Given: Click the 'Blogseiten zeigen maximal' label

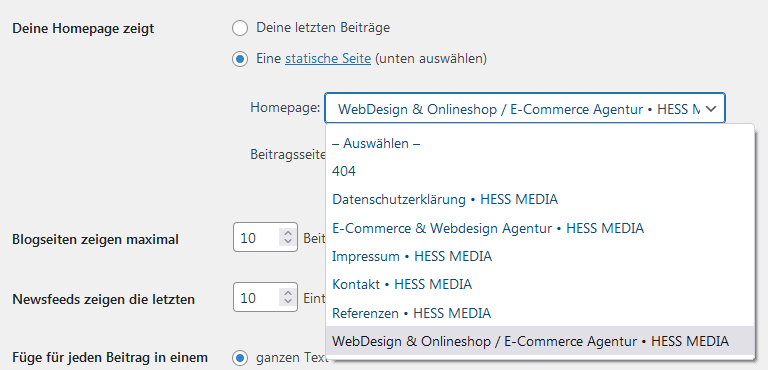Looking at the screenshot, I should point(95,240).
